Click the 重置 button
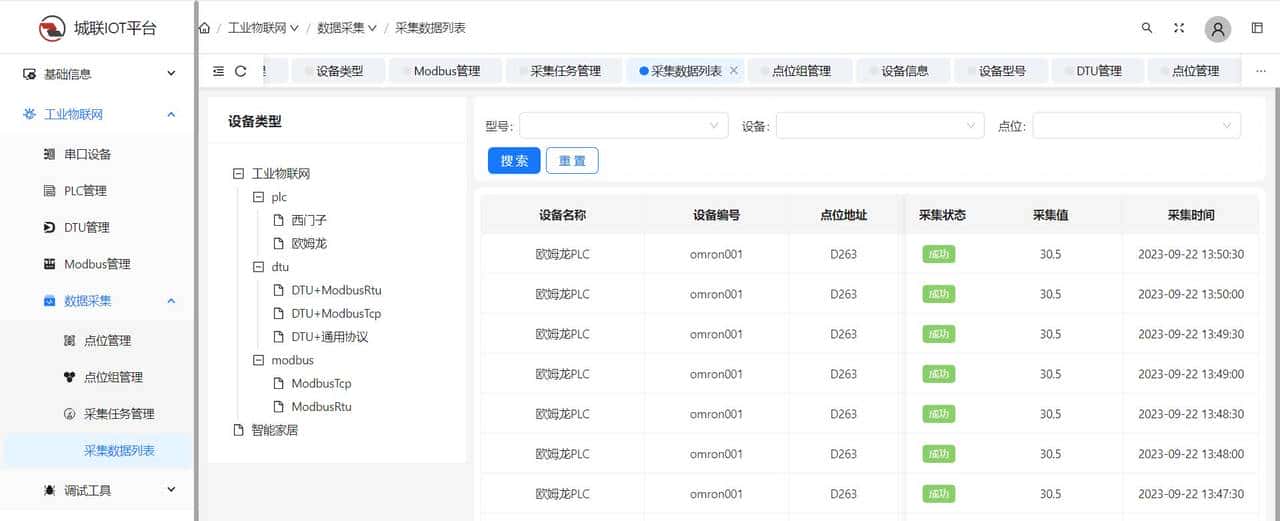Viewport: 1280px width, 521px height. (572, 161)
